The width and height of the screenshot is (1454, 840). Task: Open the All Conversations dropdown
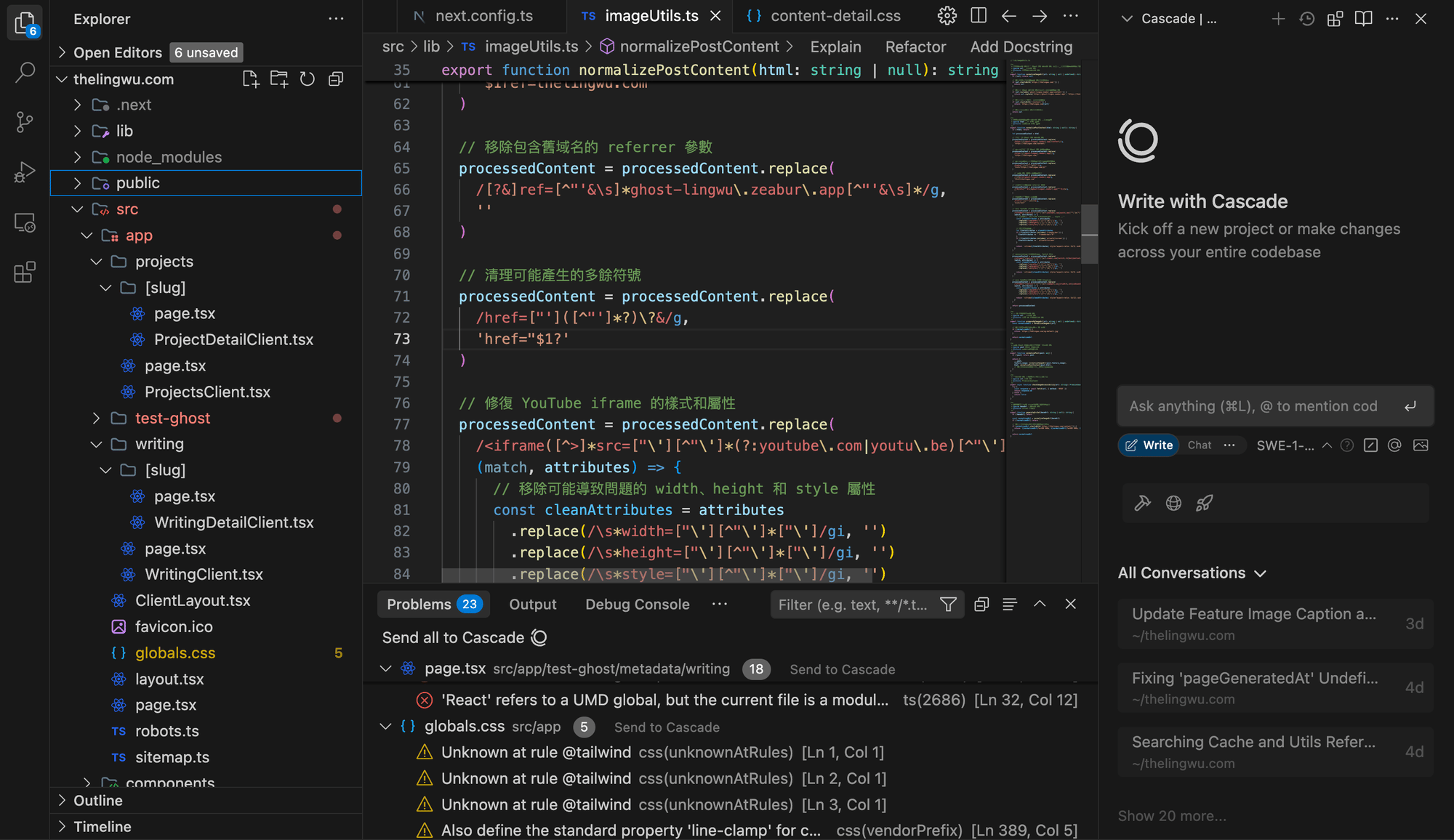click(1192, 573)
